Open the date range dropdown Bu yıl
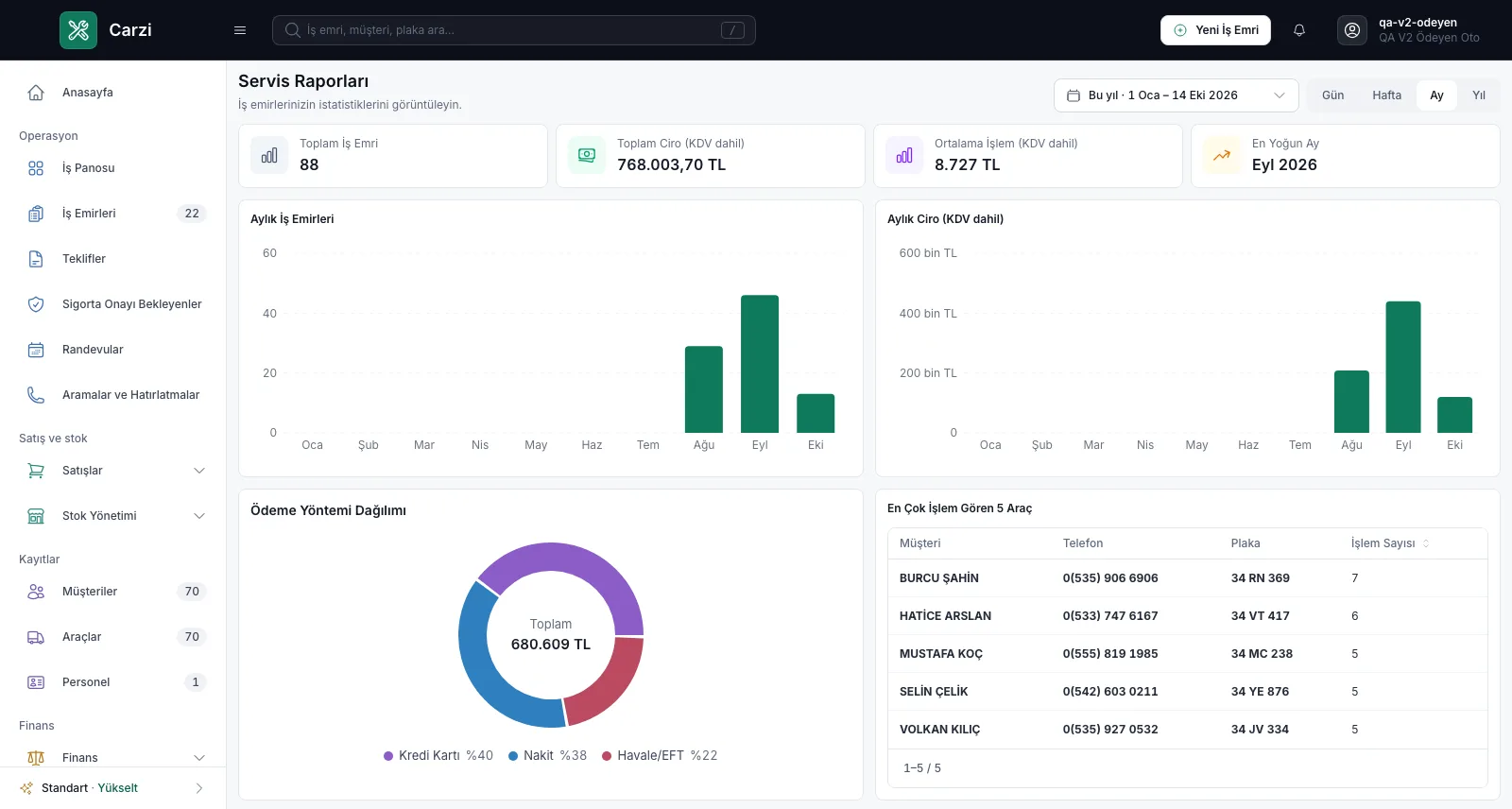The height and width of the screenshot is (809, 1512). (x=1177, y=95)
